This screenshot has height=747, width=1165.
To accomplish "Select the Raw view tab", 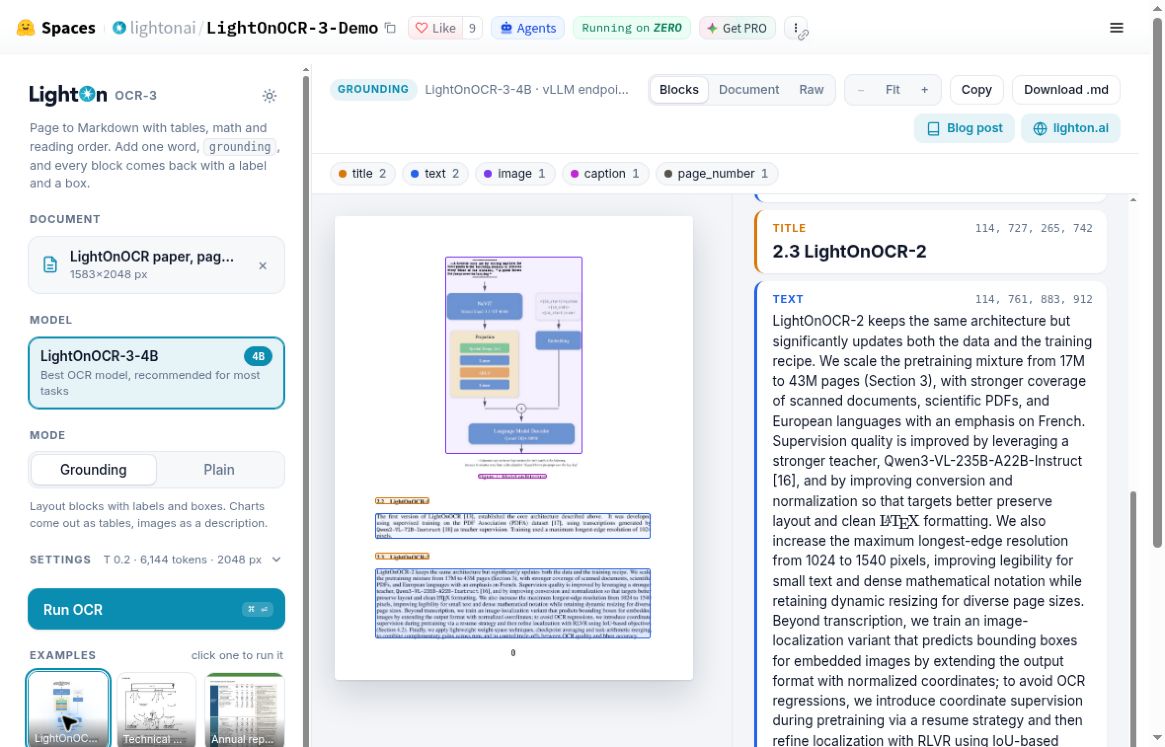I will [811, 90].
